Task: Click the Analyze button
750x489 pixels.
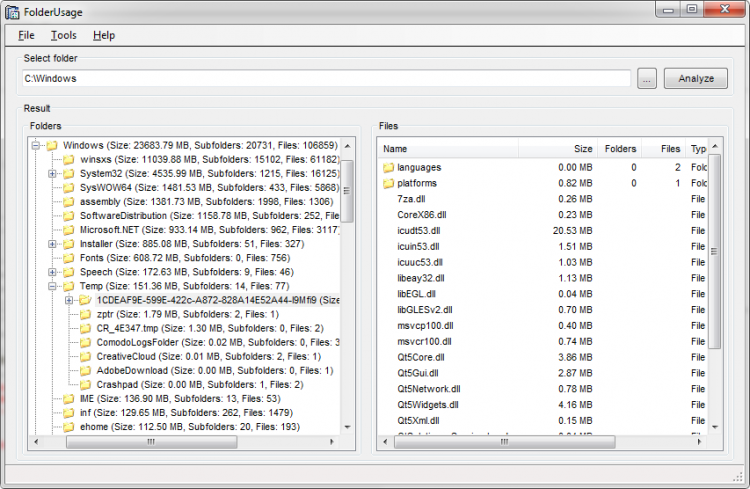Action: point(696,78)
